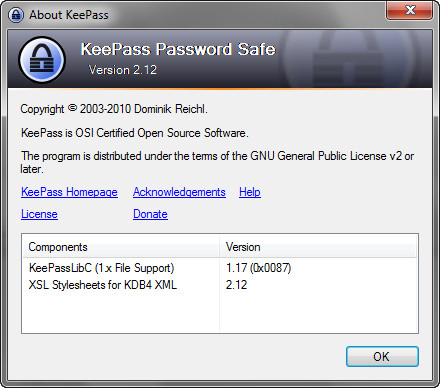Click the 2.12 version cell in list
The width and height of the screenshot is (440, 388).
pyautogui.click(x=236, y=285)
